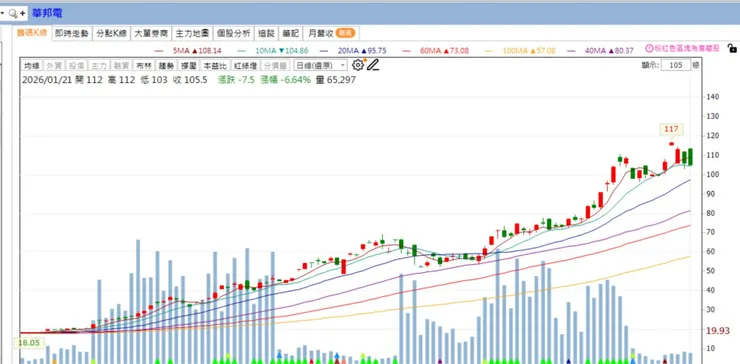Click the 5MA legend line swatch
Image resolution: width=740 pixels, height=364 pixels.
click(x=159, y=51)
